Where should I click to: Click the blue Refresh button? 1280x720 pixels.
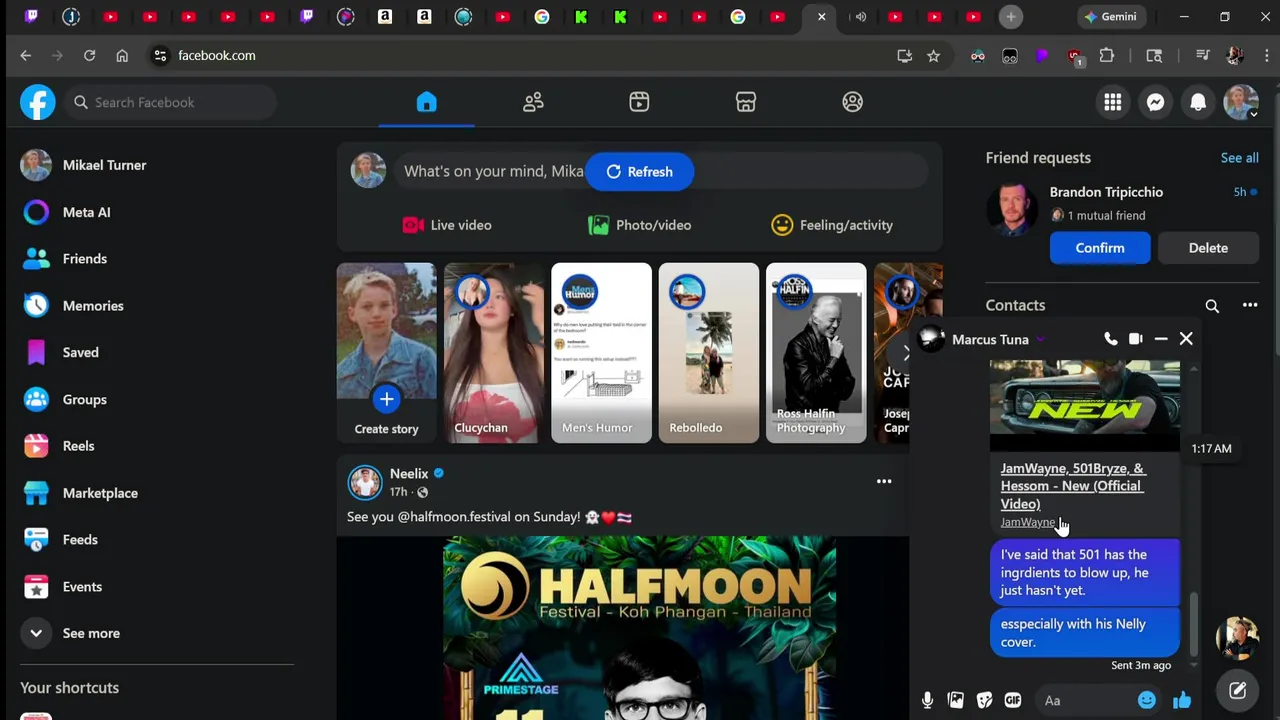point(639,171)
